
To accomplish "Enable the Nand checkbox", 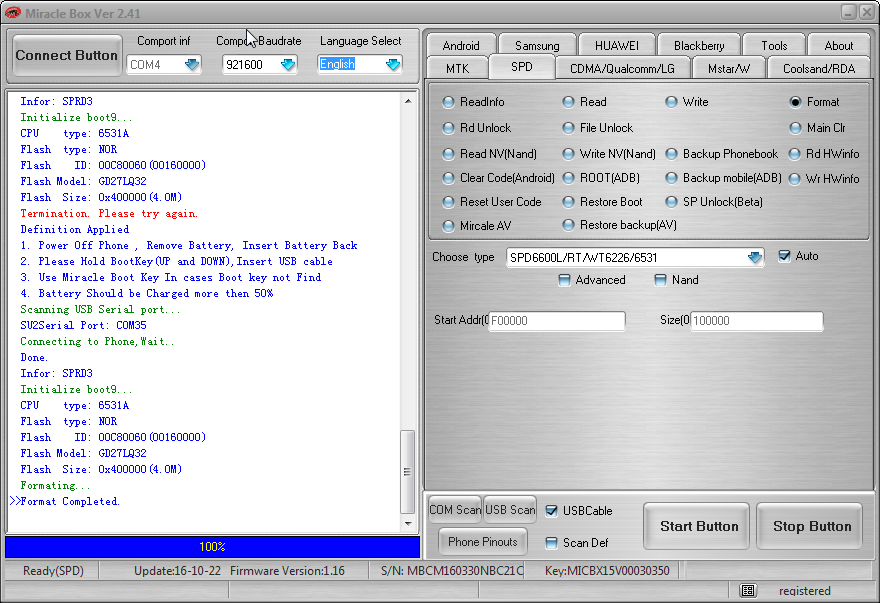I will (661, 280).
